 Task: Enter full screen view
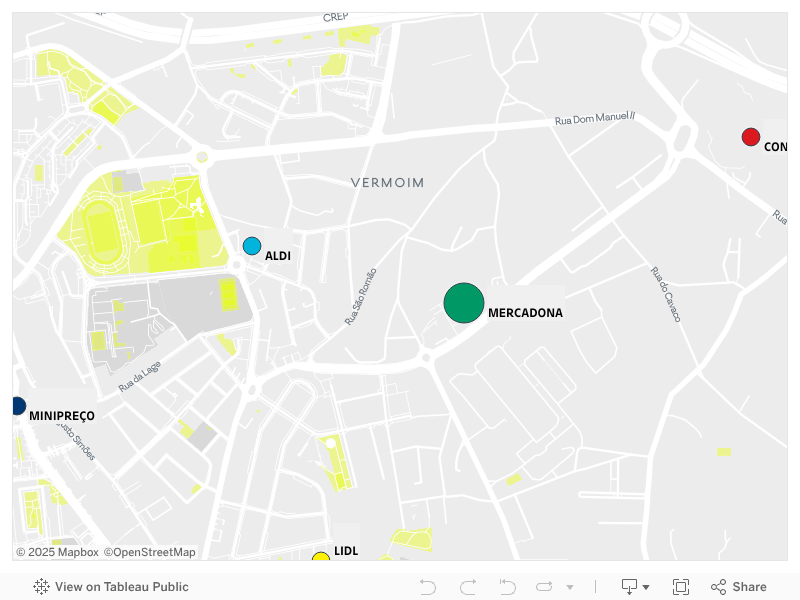[x=681, y=587]
